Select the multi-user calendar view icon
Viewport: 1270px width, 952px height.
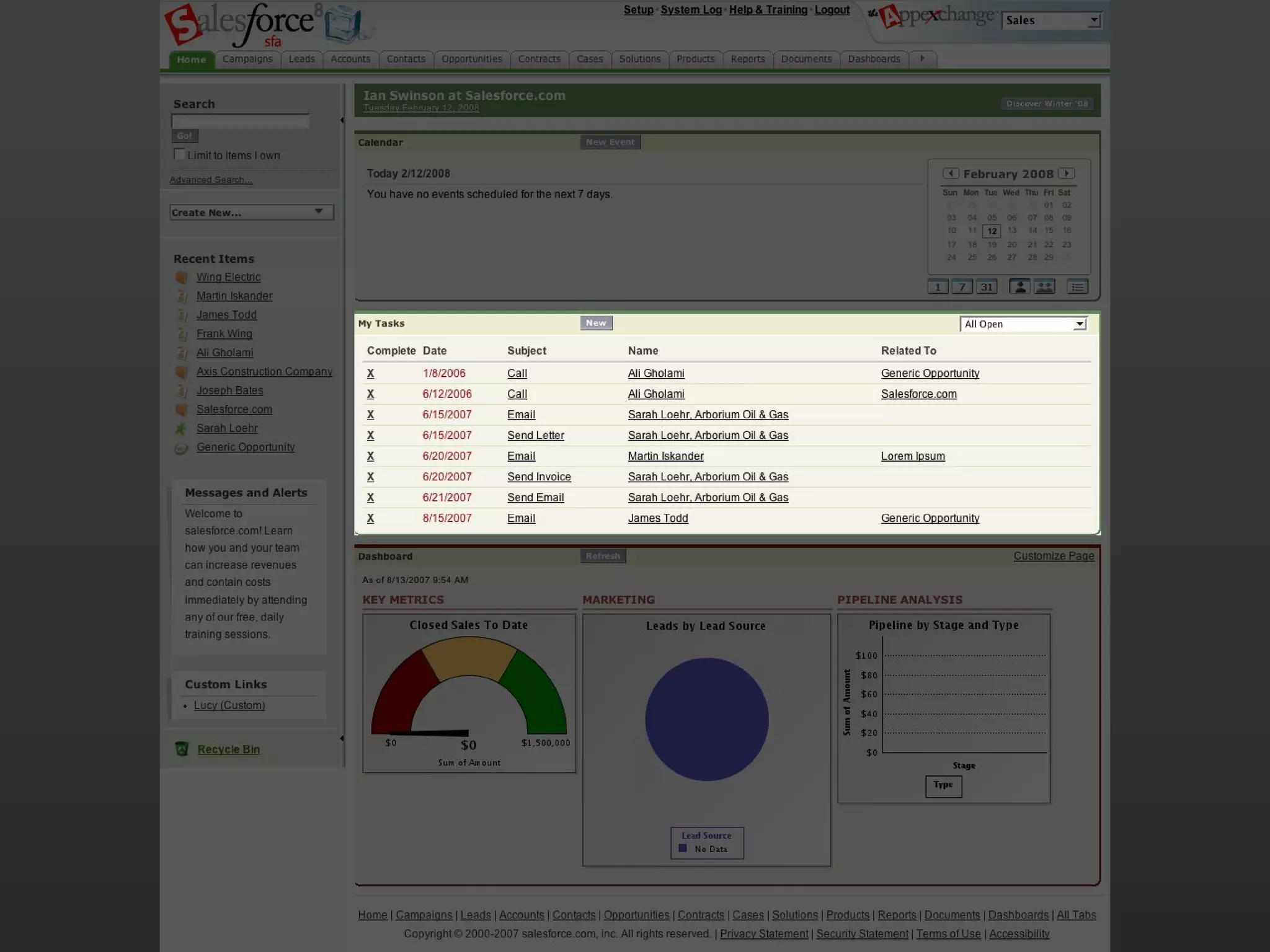click(1044, 287)
